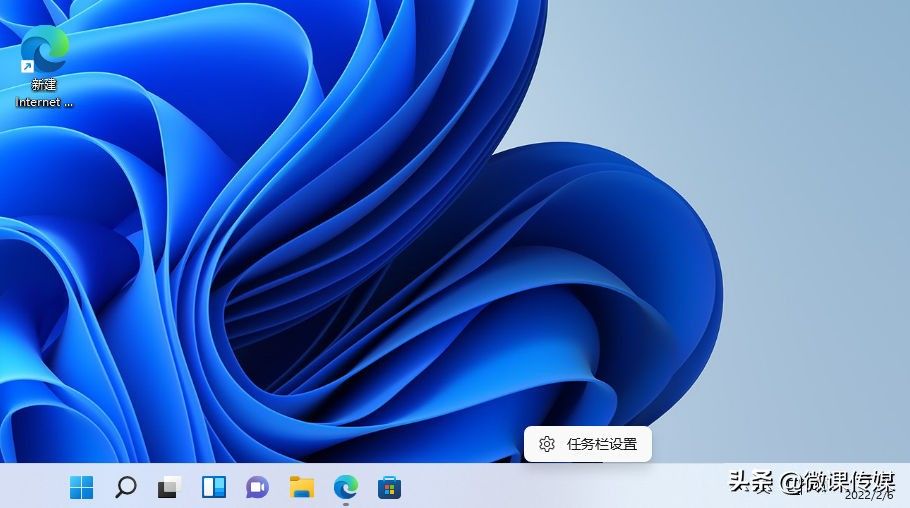The width and height of the screenshot is (910, 508).
Task: Open File Explorer from taskbar
Action: click(x=302, y=487)
